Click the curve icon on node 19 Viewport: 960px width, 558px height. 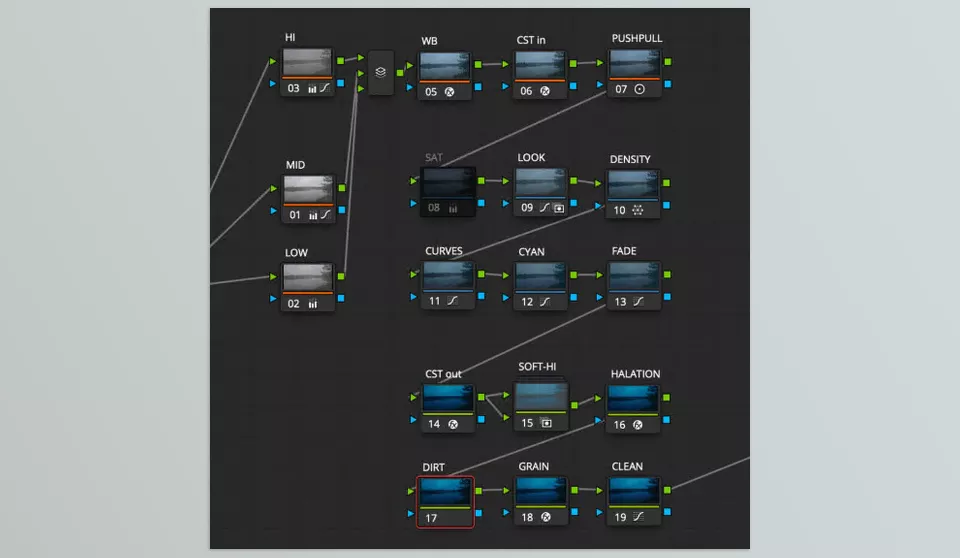pos(639,517)
